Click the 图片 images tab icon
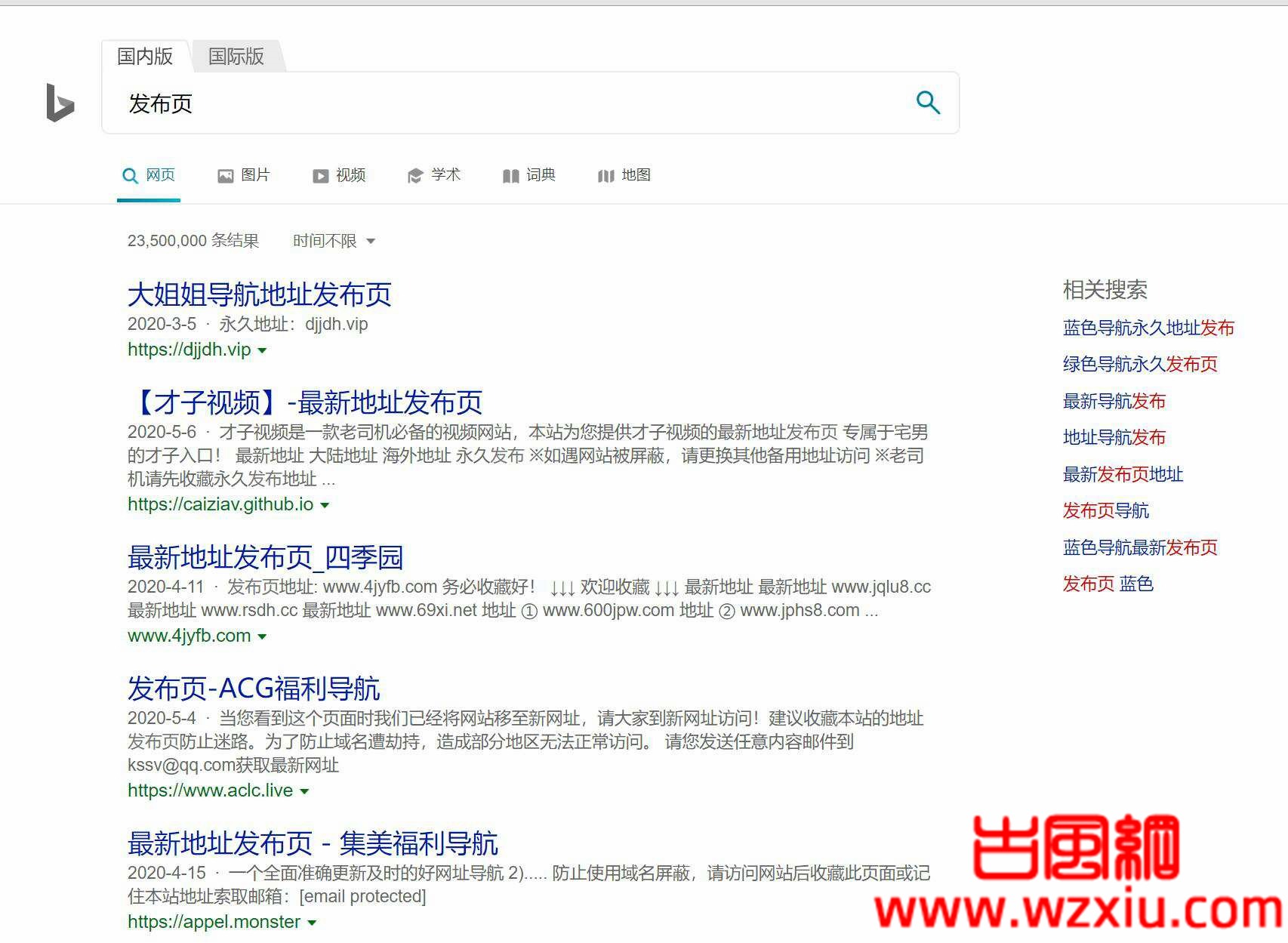The width and height of the screenshot is (1288, 943). 225,176
